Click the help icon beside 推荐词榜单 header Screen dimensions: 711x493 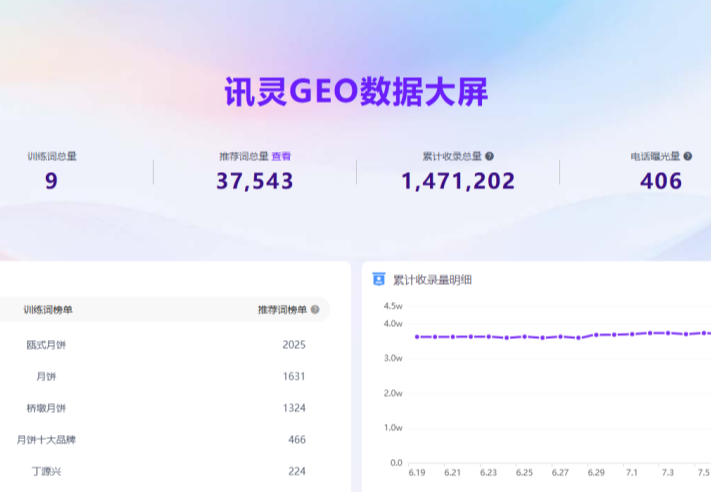click(x=315, y=310)
